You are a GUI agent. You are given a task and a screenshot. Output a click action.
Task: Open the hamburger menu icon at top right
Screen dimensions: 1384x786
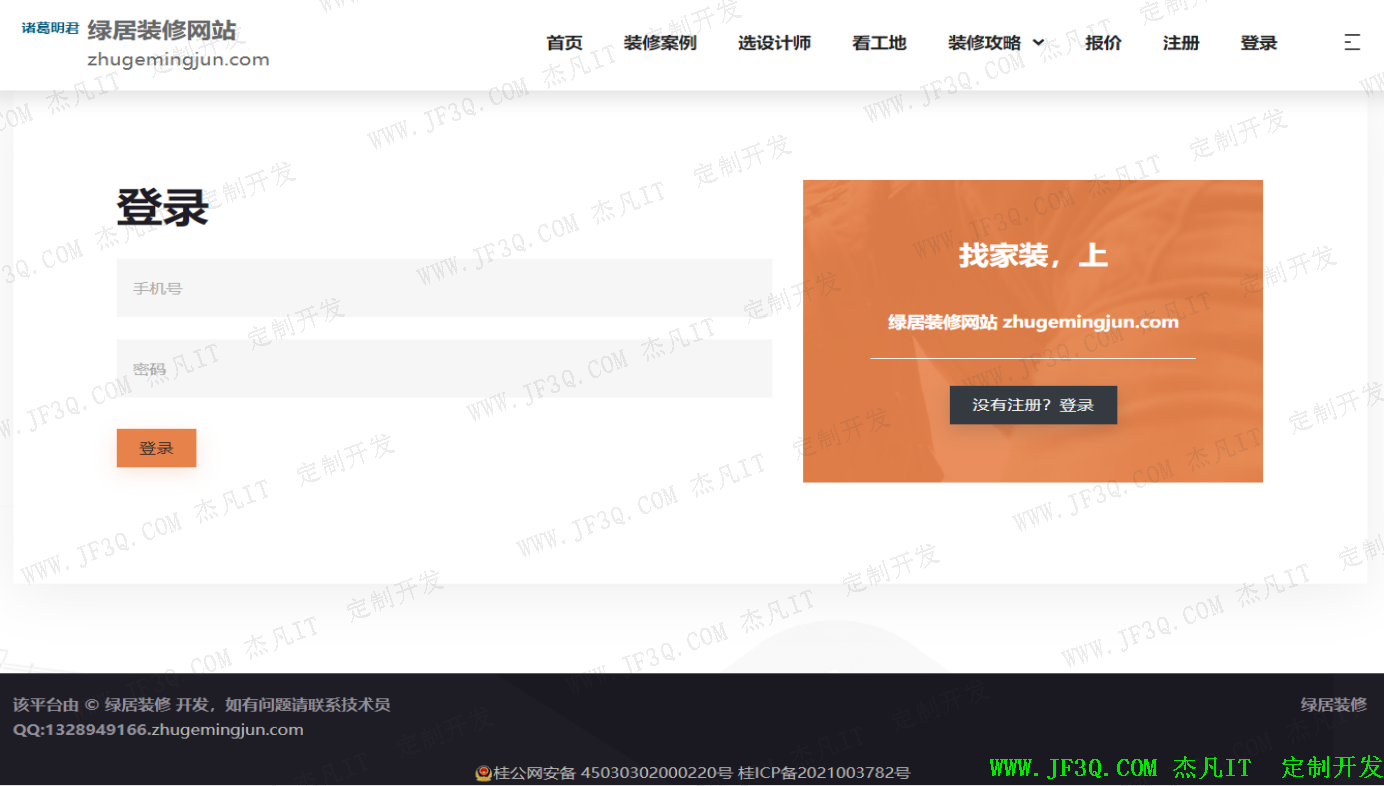1351,42
